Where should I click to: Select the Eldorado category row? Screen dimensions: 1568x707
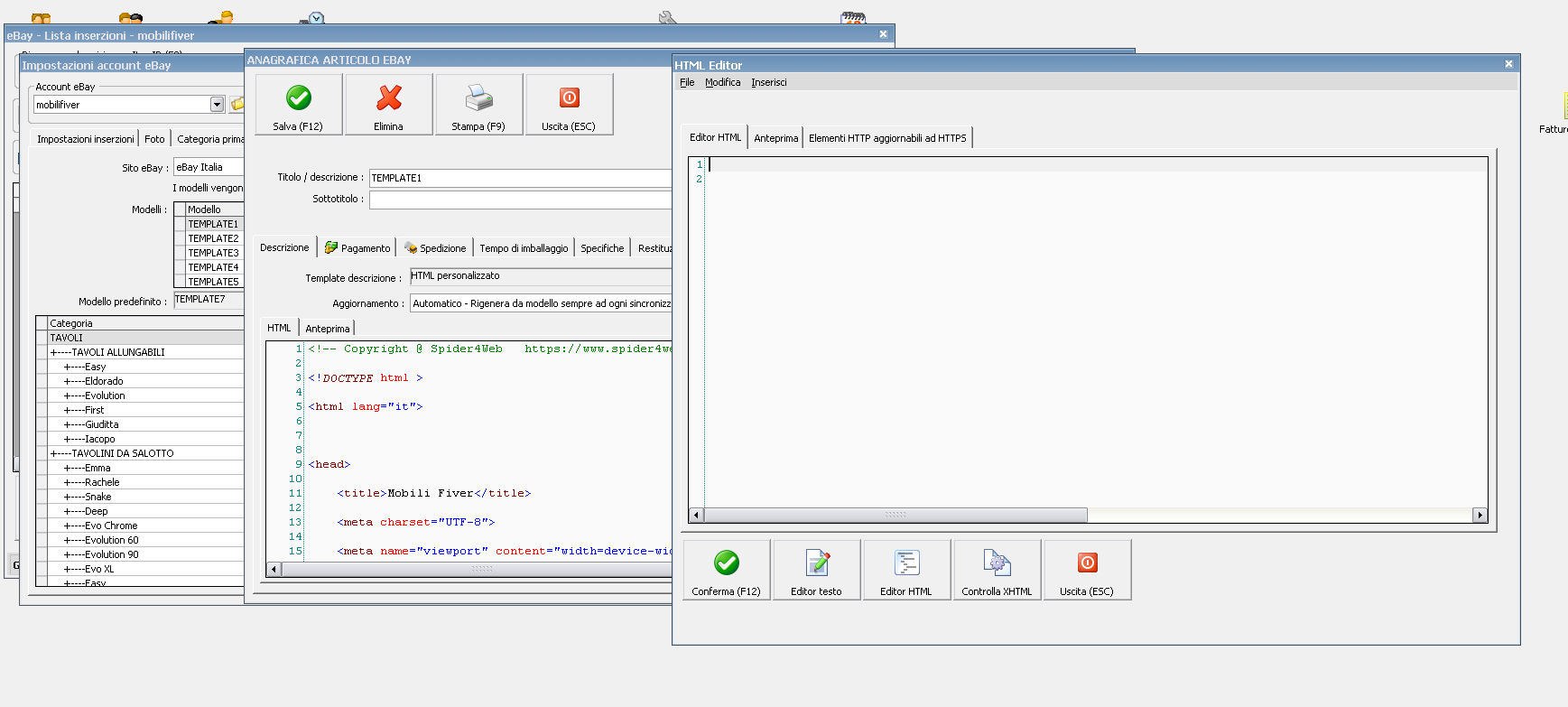[146, 381]
